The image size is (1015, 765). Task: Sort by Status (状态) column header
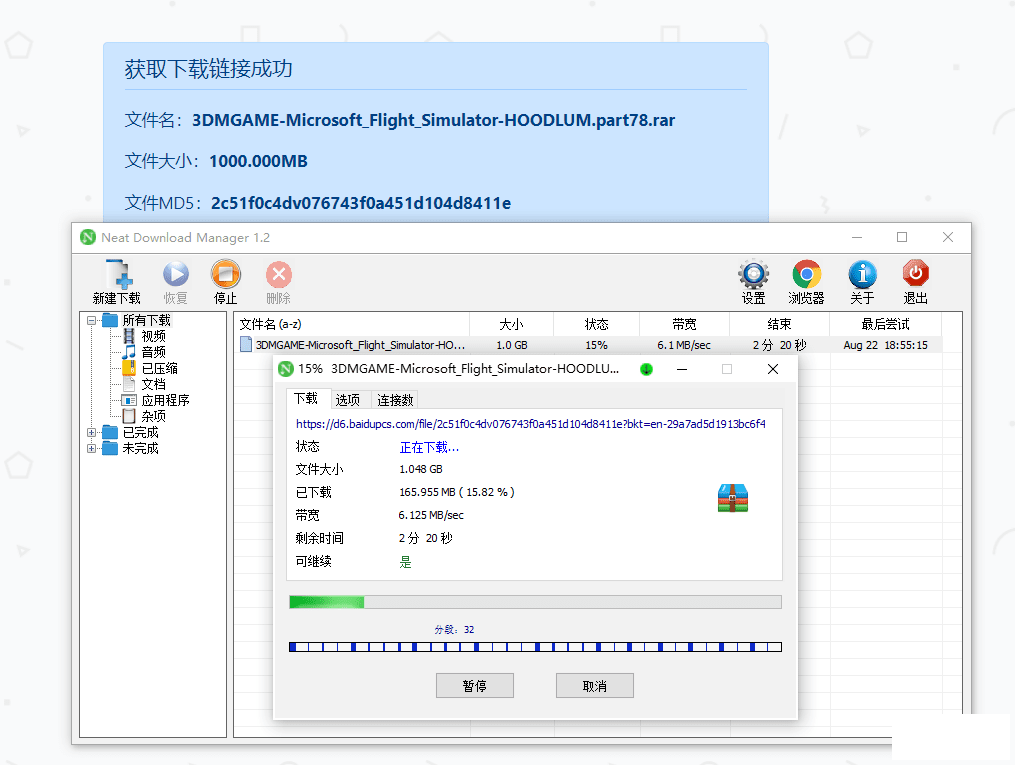pos(596,324)
